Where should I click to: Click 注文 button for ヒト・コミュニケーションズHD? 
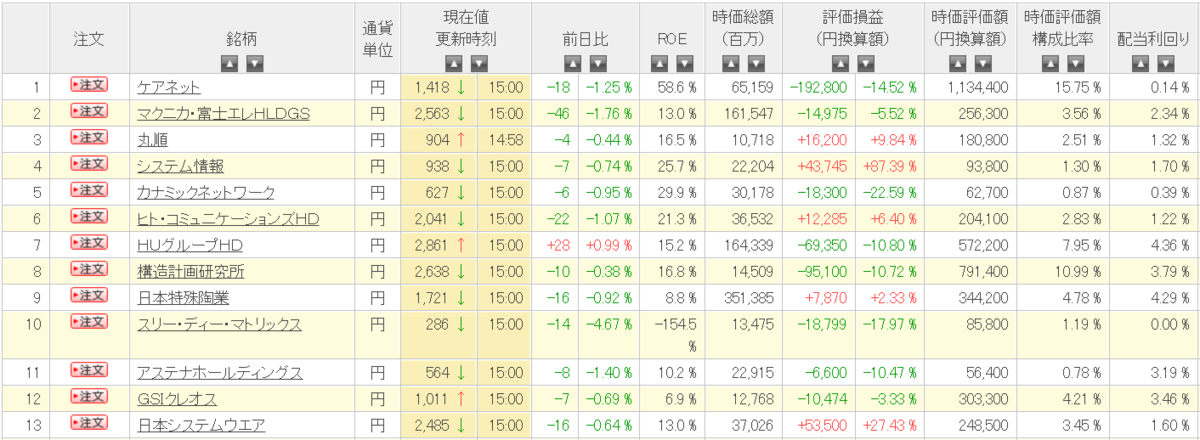[88, 216]
